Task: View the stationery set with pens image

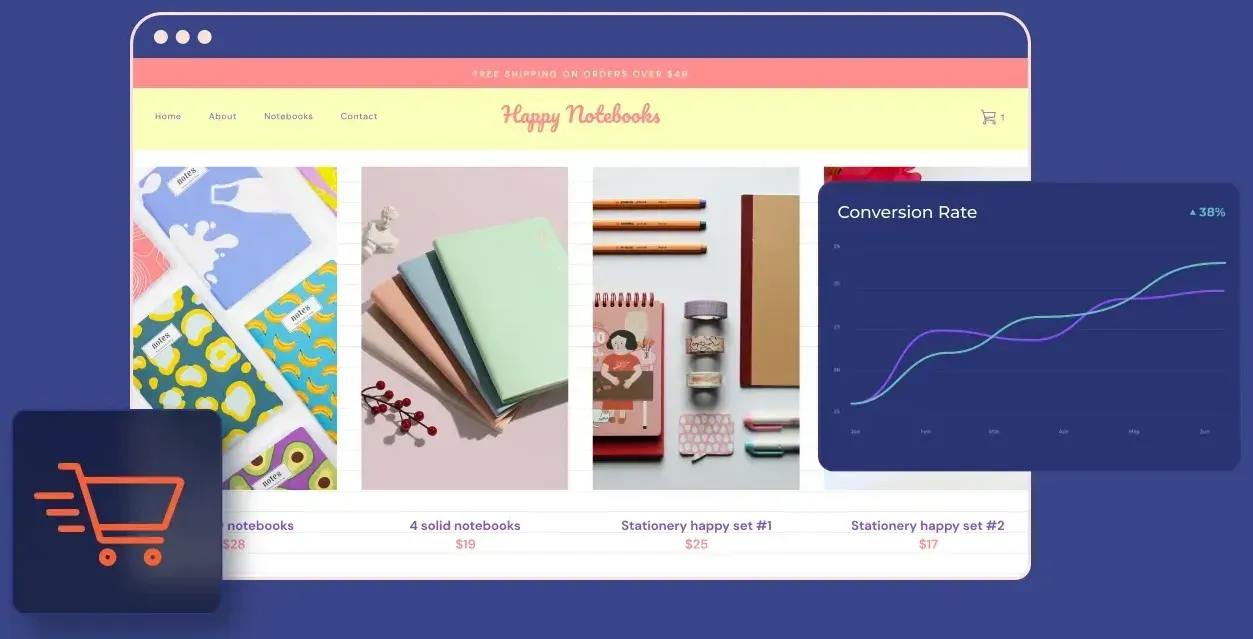Action: click(x=696, y=328)
